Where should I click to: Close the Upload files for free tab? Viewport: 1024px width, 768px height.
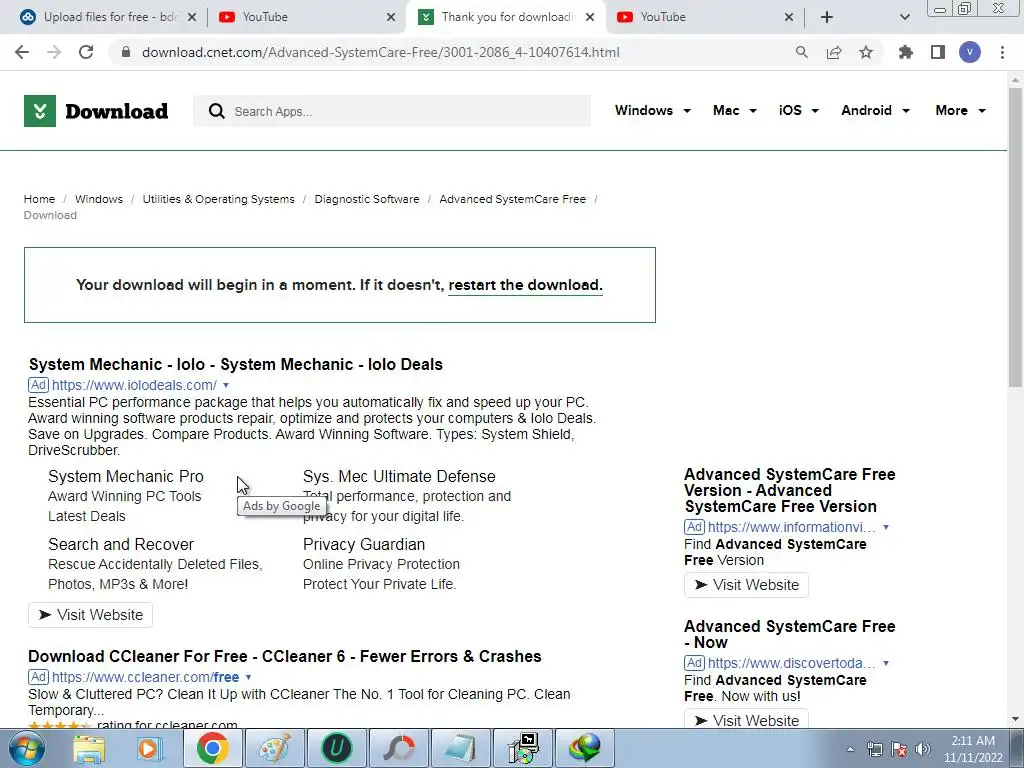(192, 17)
